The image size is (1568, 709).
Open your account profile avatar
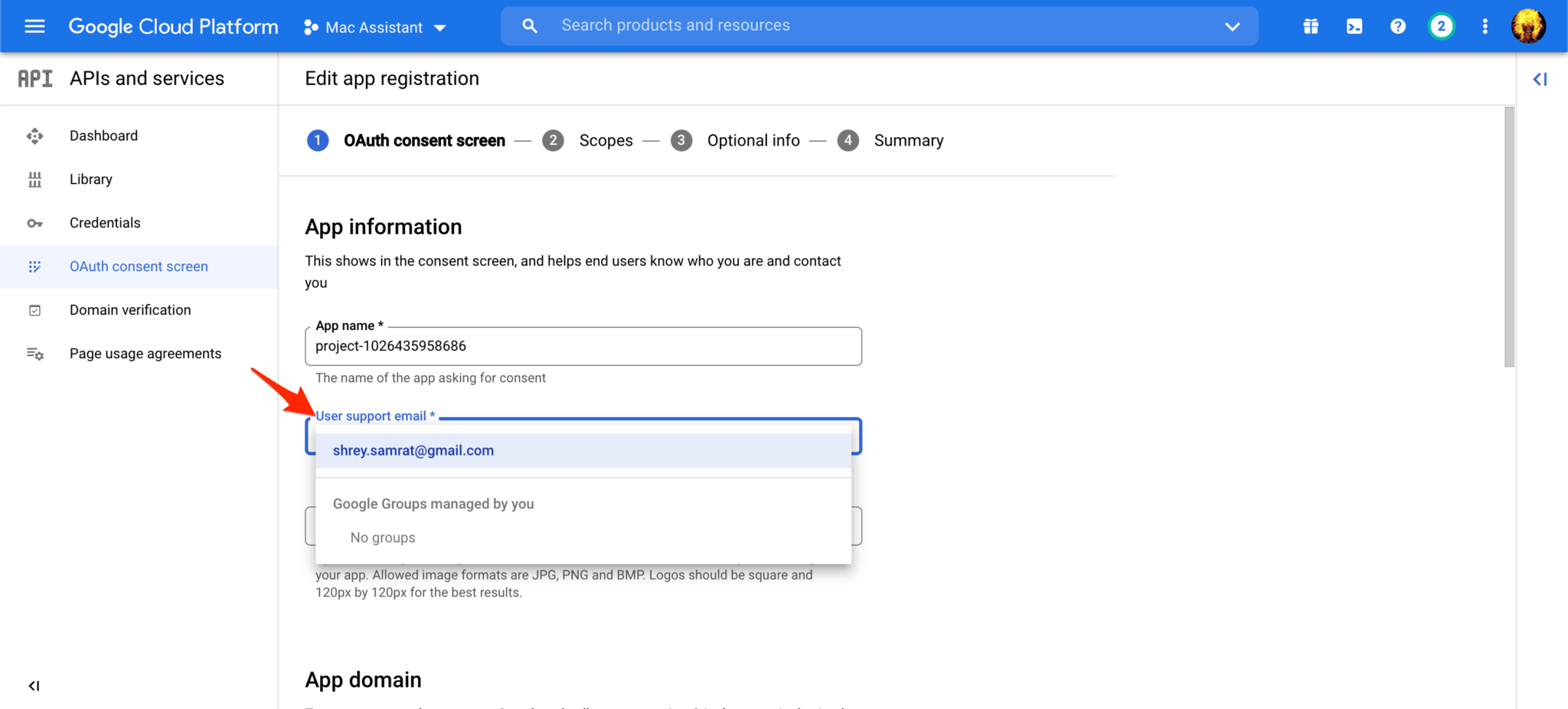[1528, 25]
